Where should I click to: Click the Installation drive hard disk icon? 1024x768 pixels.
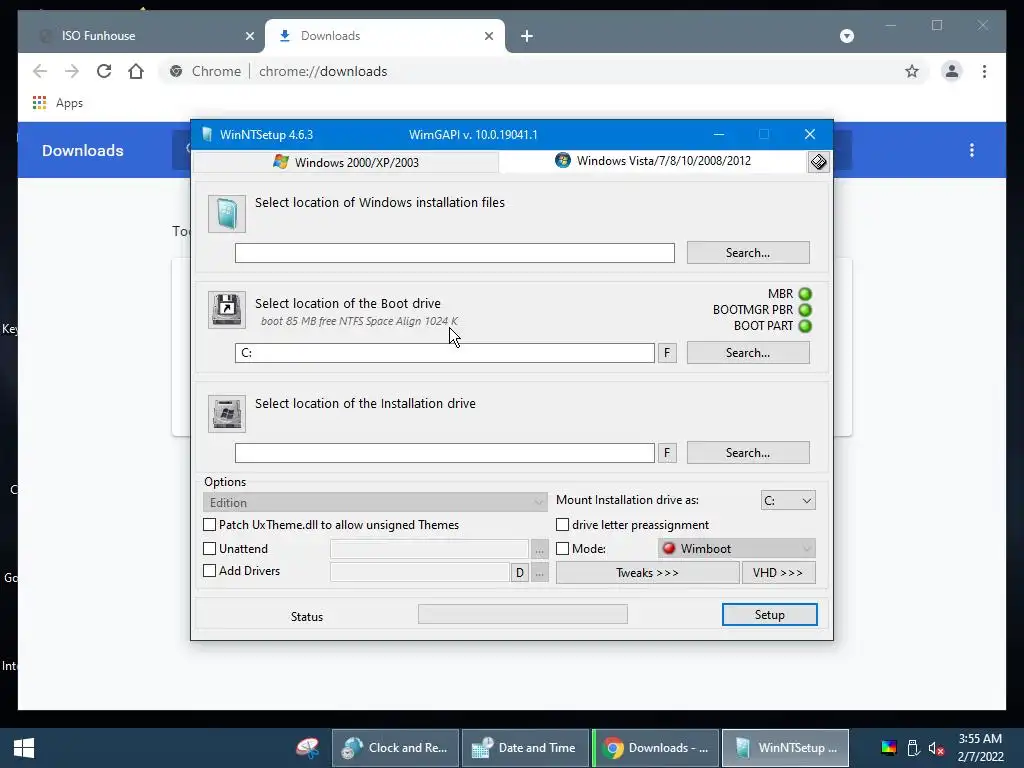[227, 413]
